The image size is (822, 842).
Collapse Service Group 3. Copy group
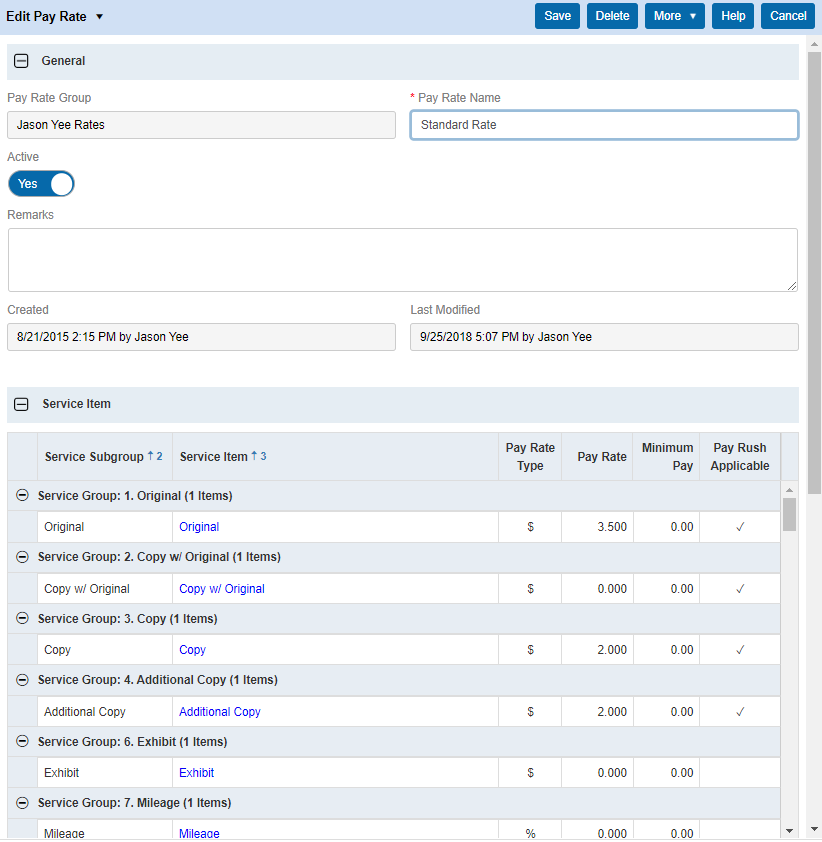[23, 619]
